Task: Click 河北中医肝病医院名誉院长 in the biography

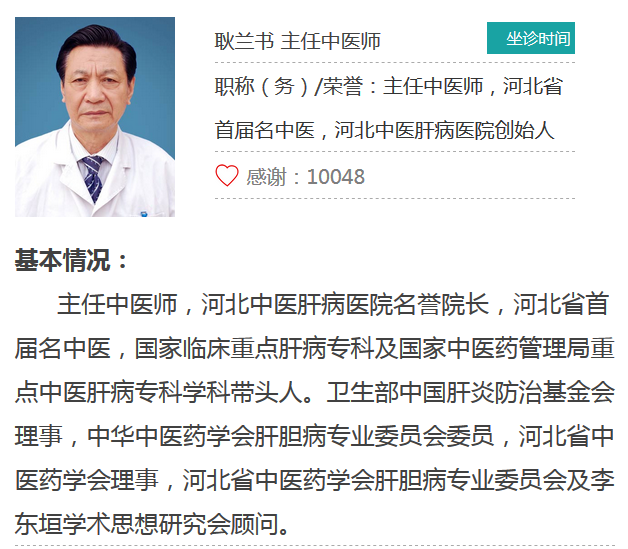Action: [x=345, y=304]
